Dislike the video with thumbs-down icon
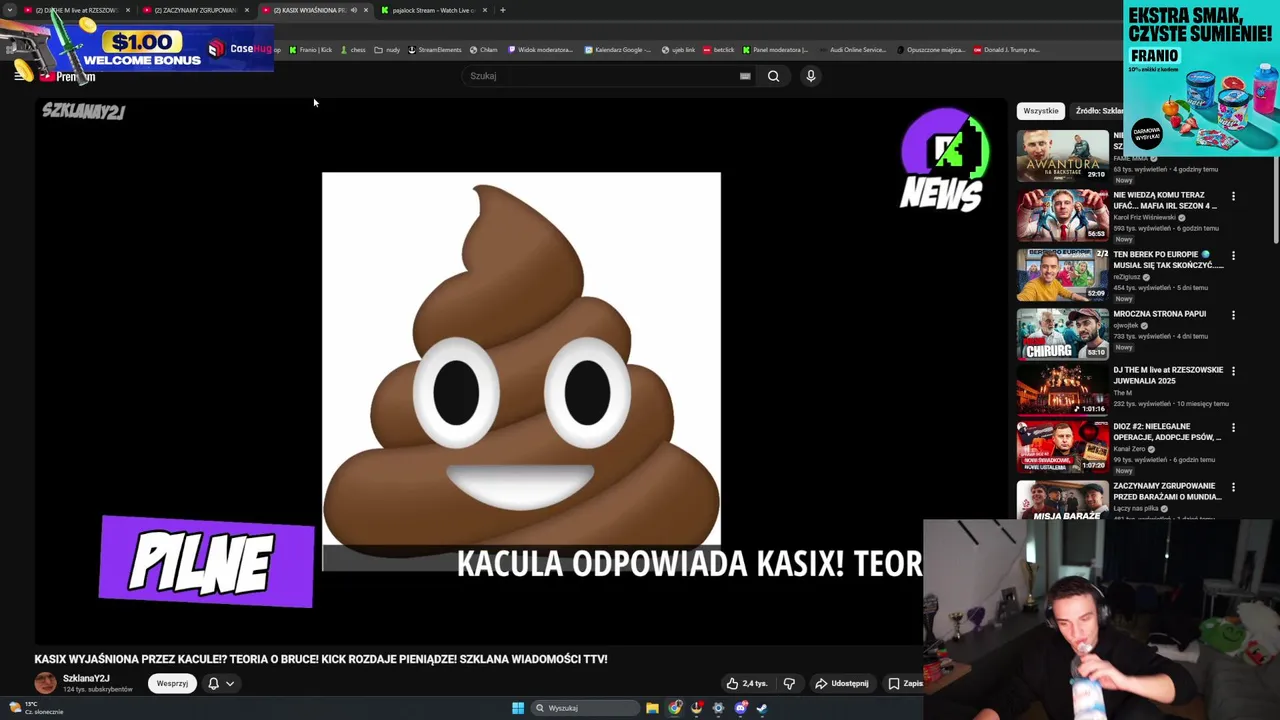Image resolution: width=1280 pixels, height=720 pixels. 789,684
